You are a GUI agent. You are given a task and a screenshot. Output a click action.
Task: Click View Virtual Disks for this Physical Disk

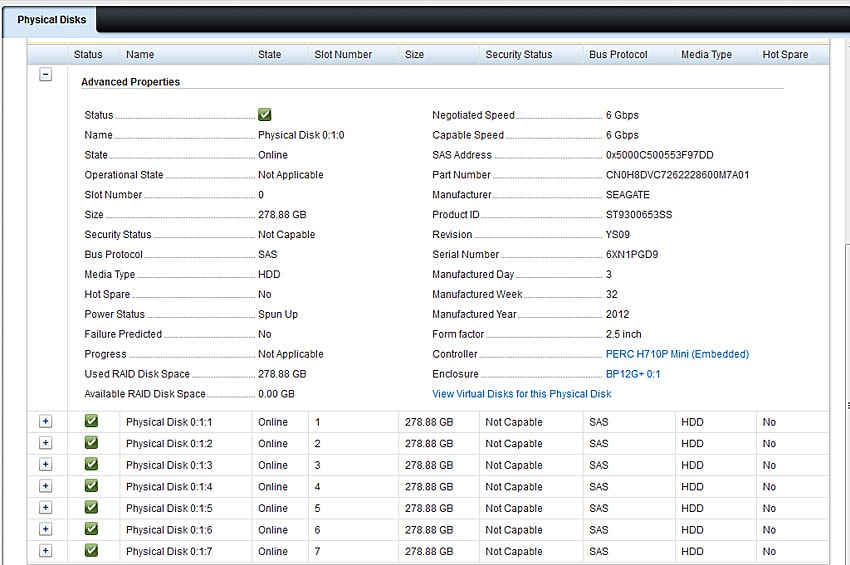click(521, 394)
